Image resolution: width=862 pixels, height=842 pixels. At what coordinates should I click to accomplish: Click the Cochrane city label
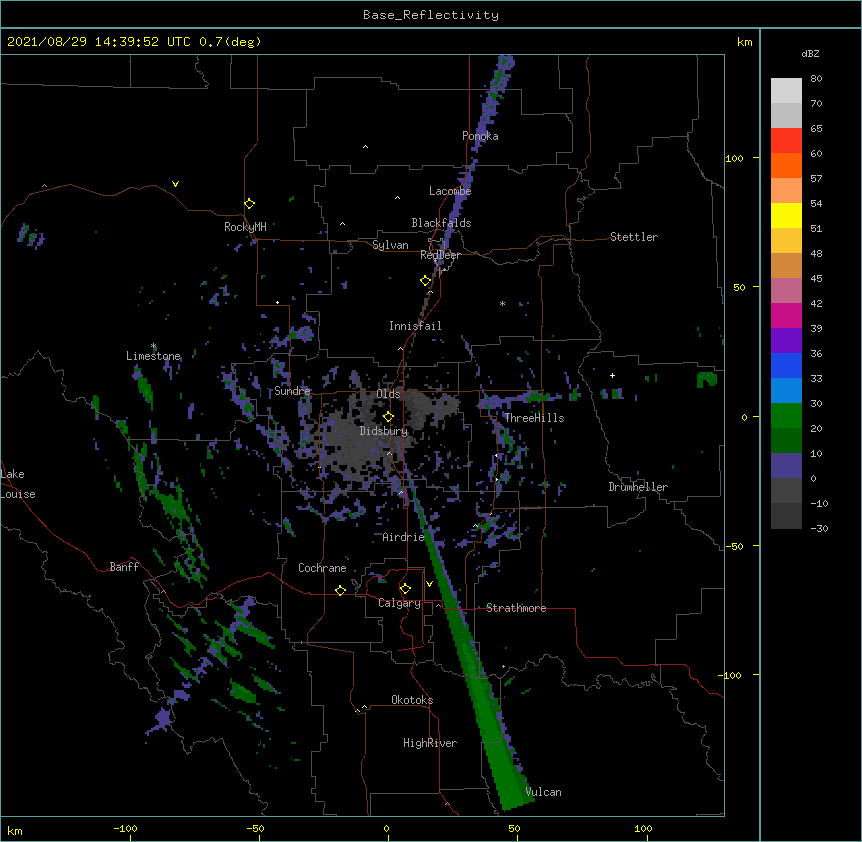tap(322, 568)
